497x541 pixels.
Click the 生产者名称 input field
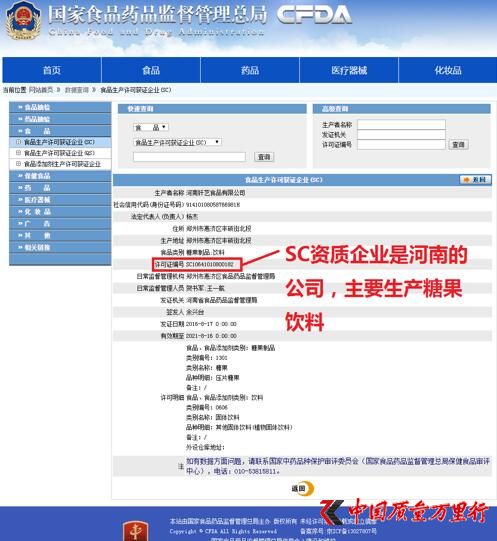(x=401, y=125)
